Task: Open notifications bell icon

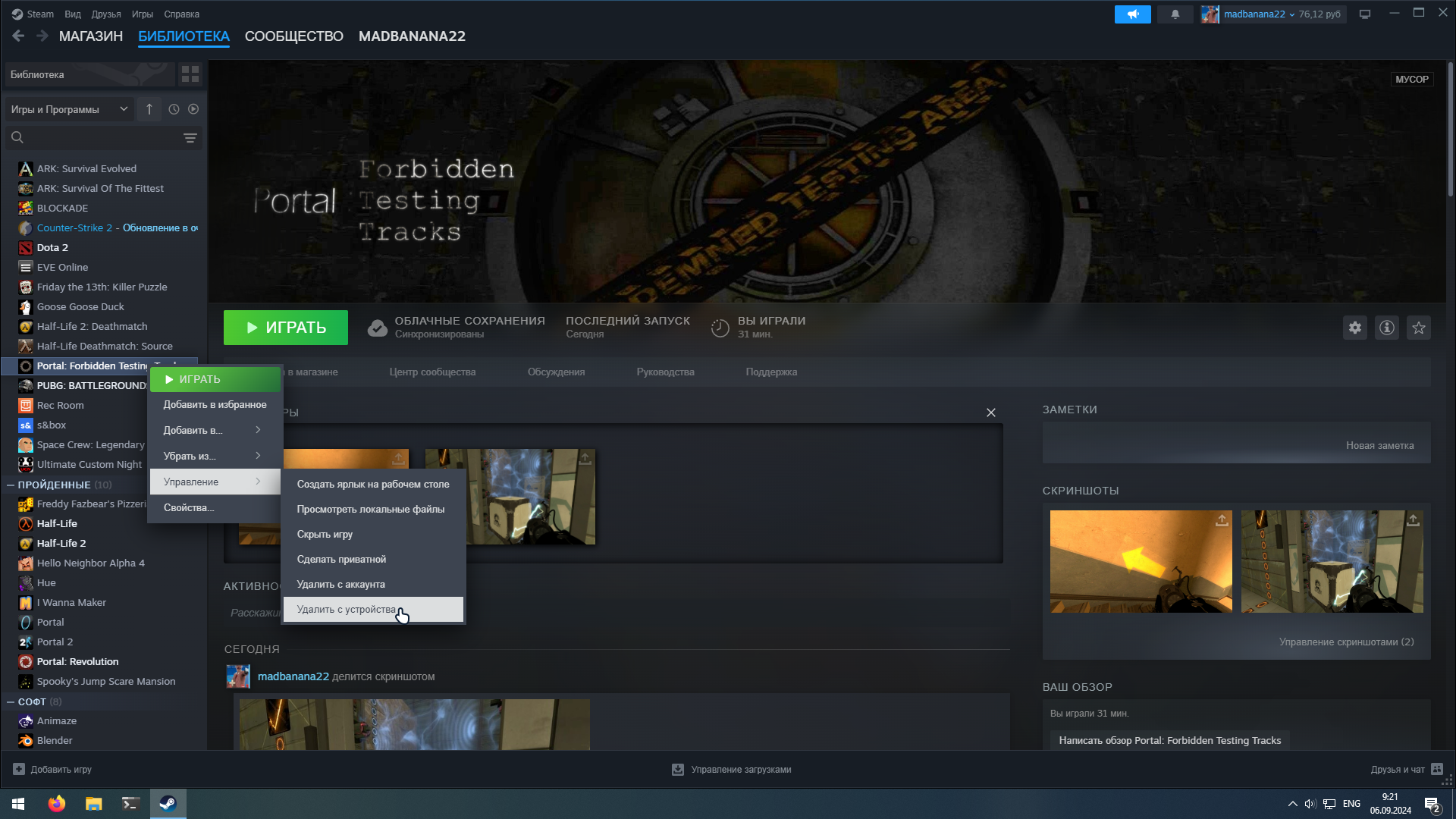Action: [1175, 14]
